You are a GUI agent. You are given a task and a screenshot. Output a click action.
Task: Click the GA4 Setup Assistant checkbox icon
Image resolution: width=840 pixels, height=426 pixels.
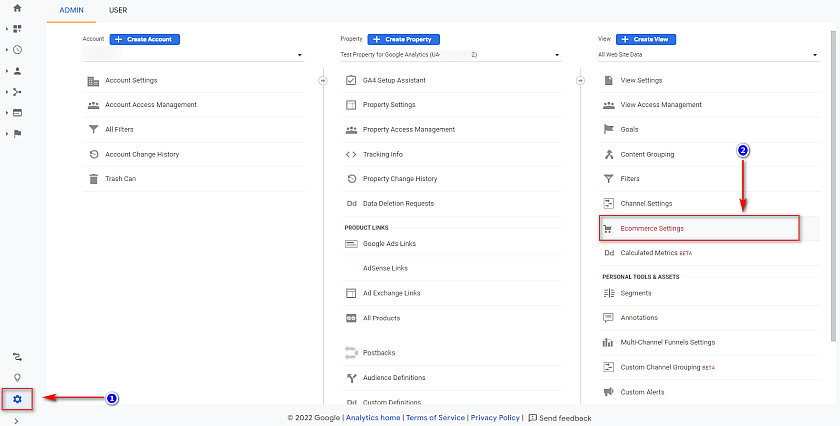pyautogui.click(x=351, y=80)
